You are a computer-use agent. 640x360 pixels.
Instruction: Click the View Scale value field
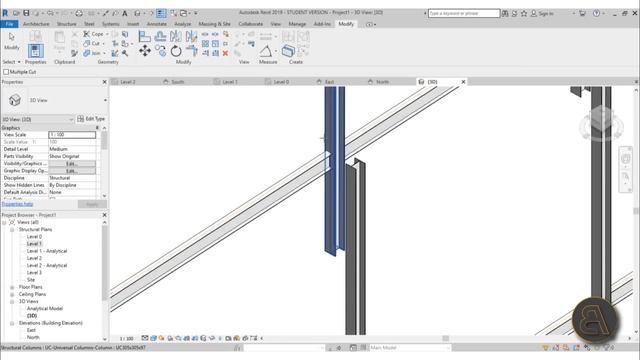point(72,135)
